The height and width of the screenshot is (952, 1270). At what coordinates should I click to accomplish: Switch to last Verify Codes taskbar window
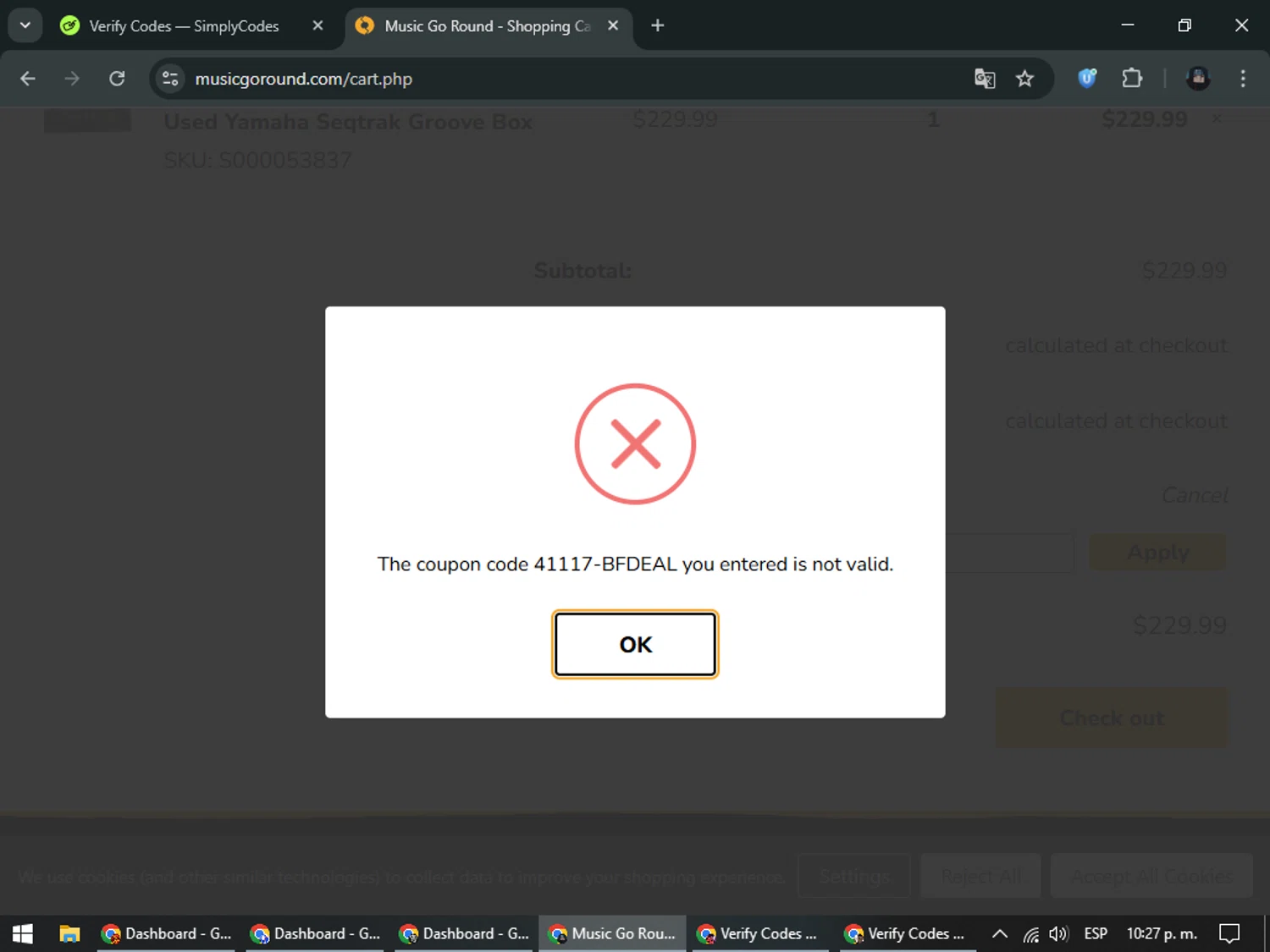(x=908, y=933)
